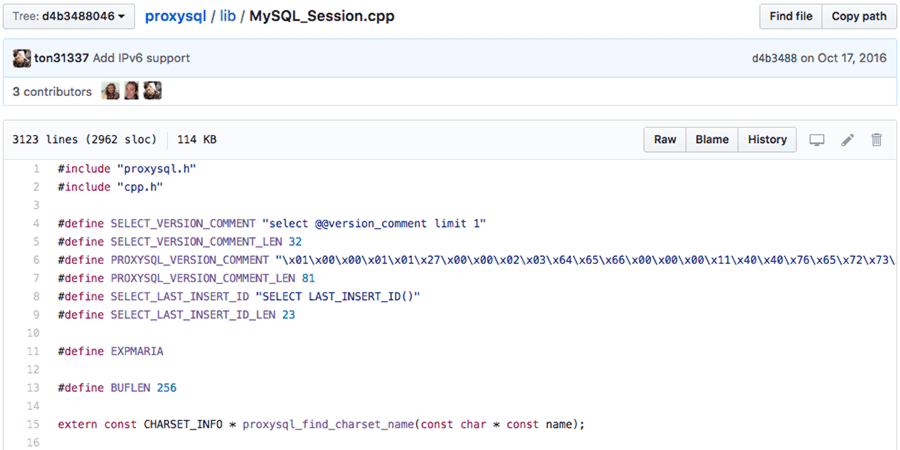This screenshot has width=900, height=450.
Task: Click the trash delete file icon
Action: pyautogui.click(x=877, y=140)
